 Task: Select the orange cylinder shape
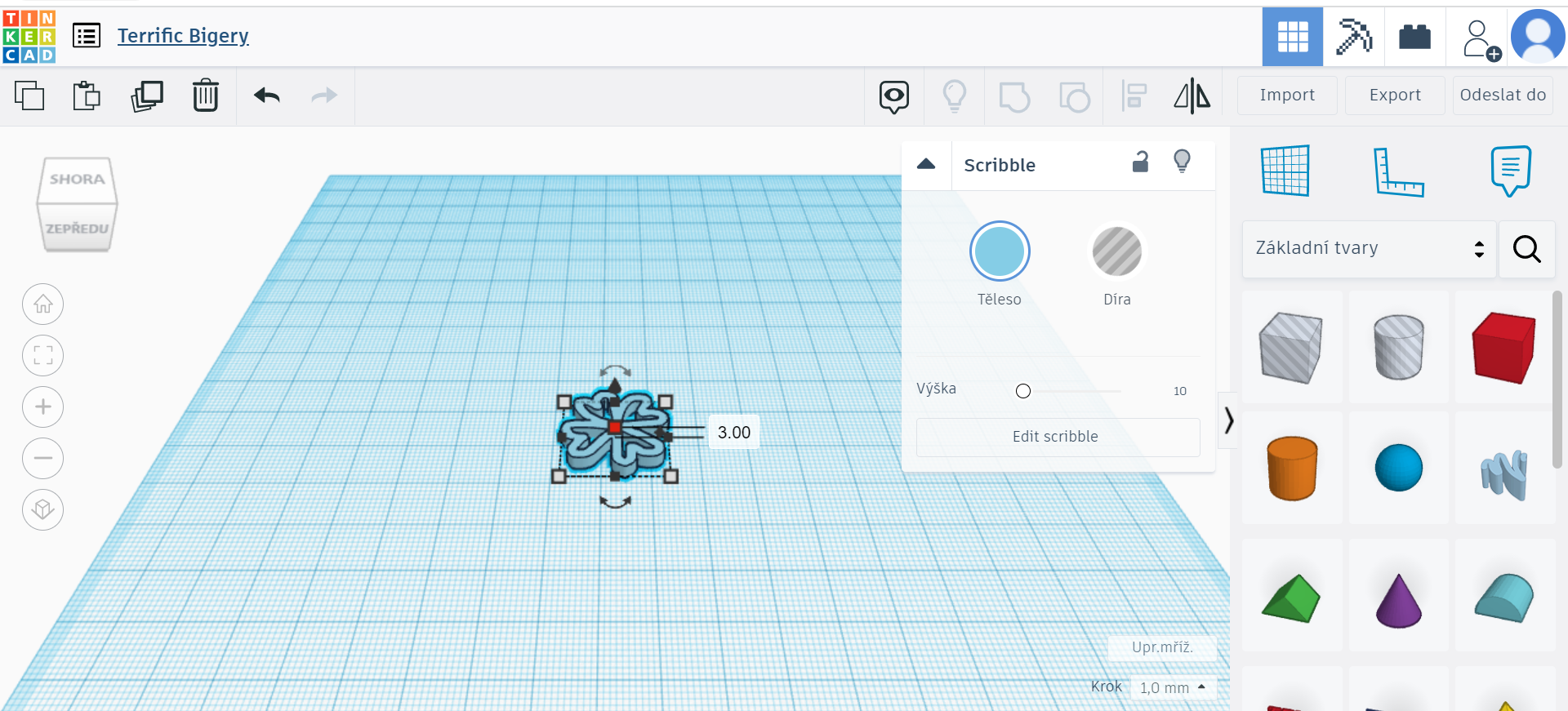[1292, 468]
